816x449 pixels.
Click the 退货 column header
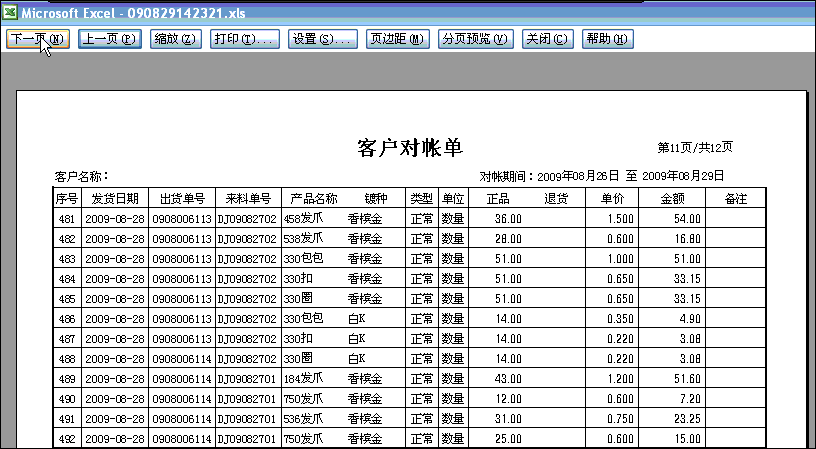pos(556,198)
